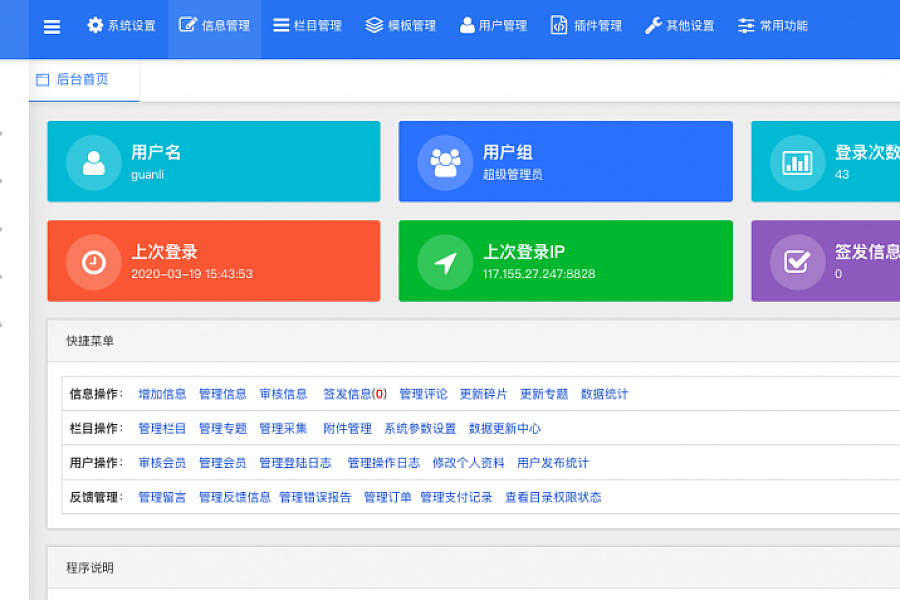The width and height of the screenshot is (900, 600).
Task: Click the 快捷菜单 panel header
Action: 474,341
